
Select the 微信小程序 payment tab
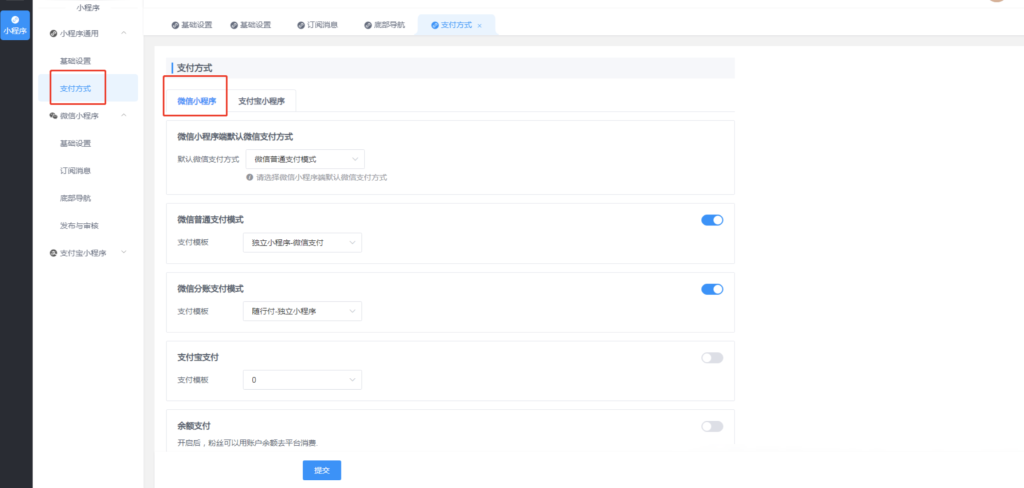tap(196, 101)
